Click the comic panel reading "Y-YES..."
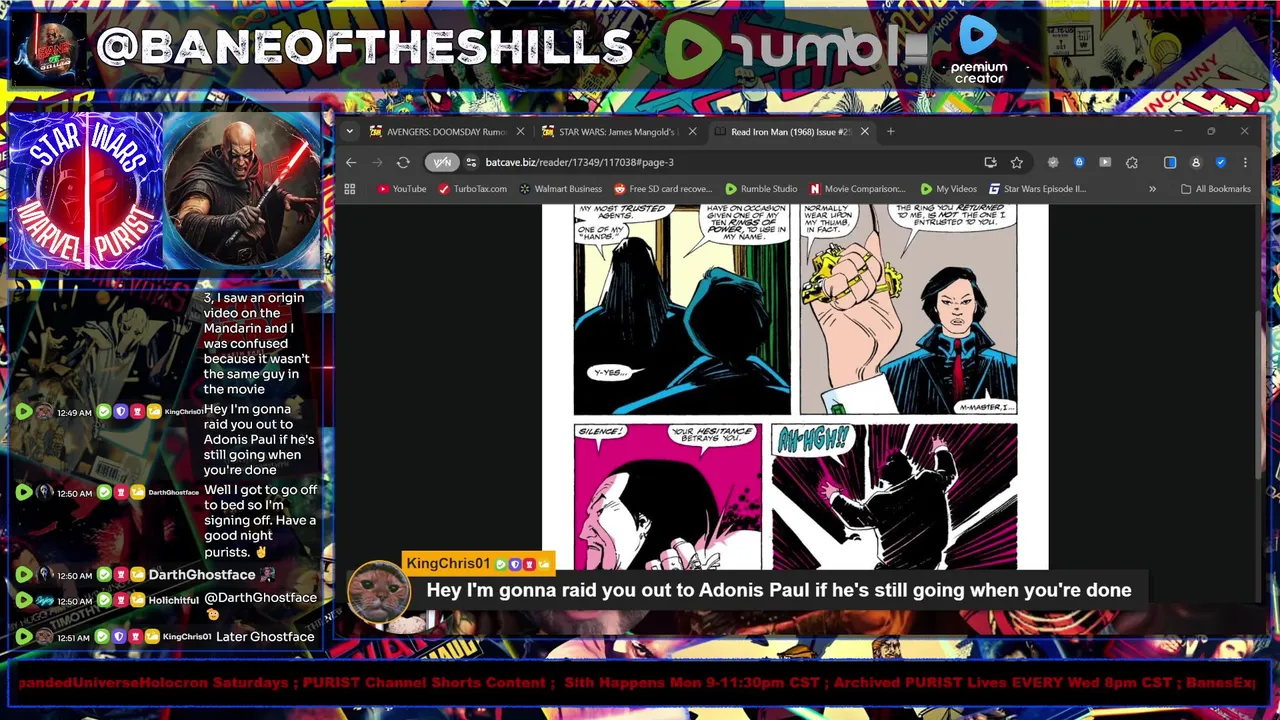This screenshot has height=720, width=1280. tap(682, 309)
